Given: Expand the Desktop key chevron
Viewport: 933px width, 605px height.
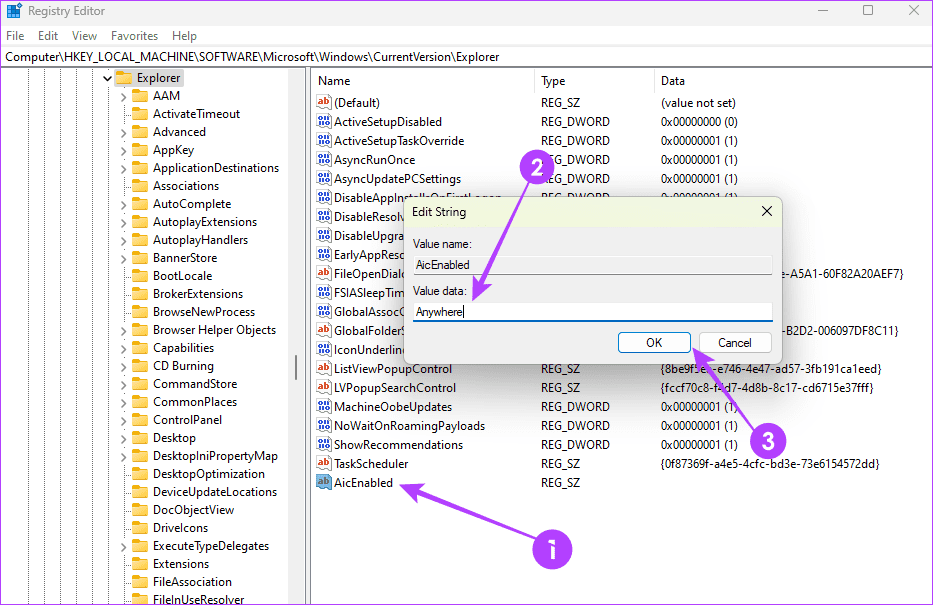Looking at the screenshot, I should point(124,438).
